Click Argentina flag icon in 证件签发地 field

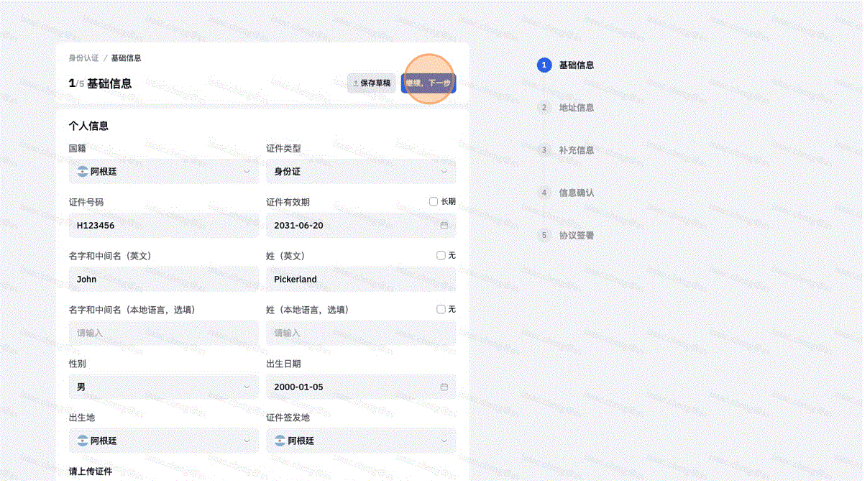pyautogui.click(x=280, y=440)
